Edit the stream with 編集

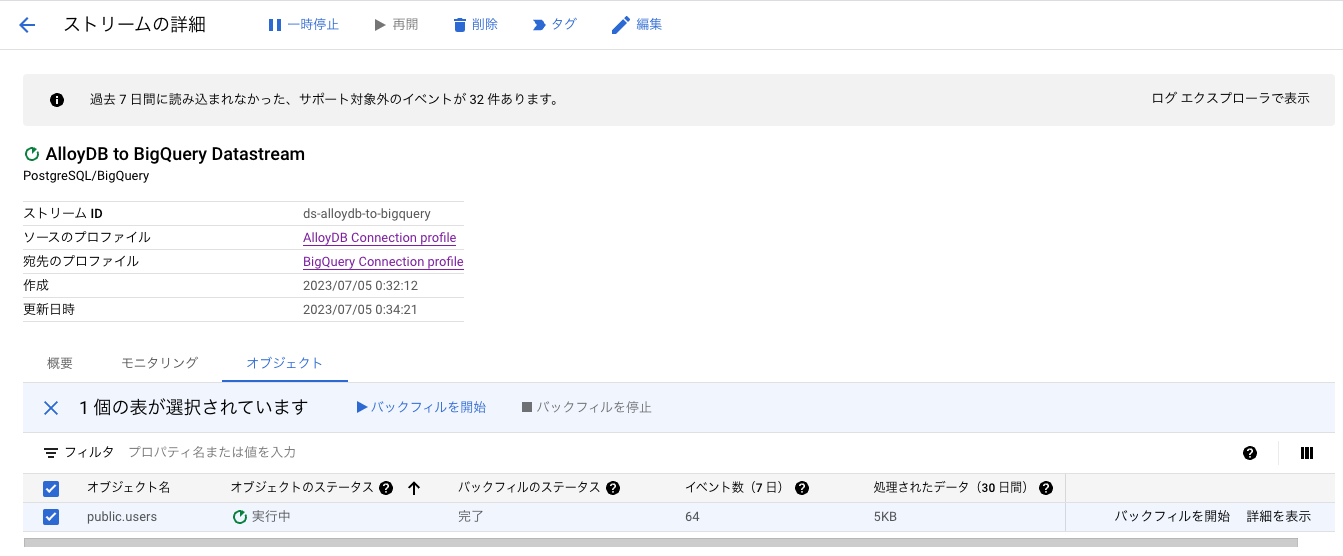pos(637,24)
